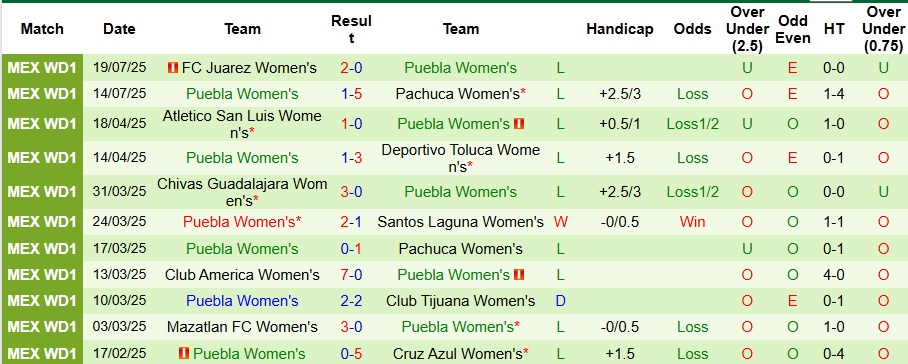Click red card icon in 18/04/25 Puebla row
This screenshot has width=908, height=364.
[518, 124]
